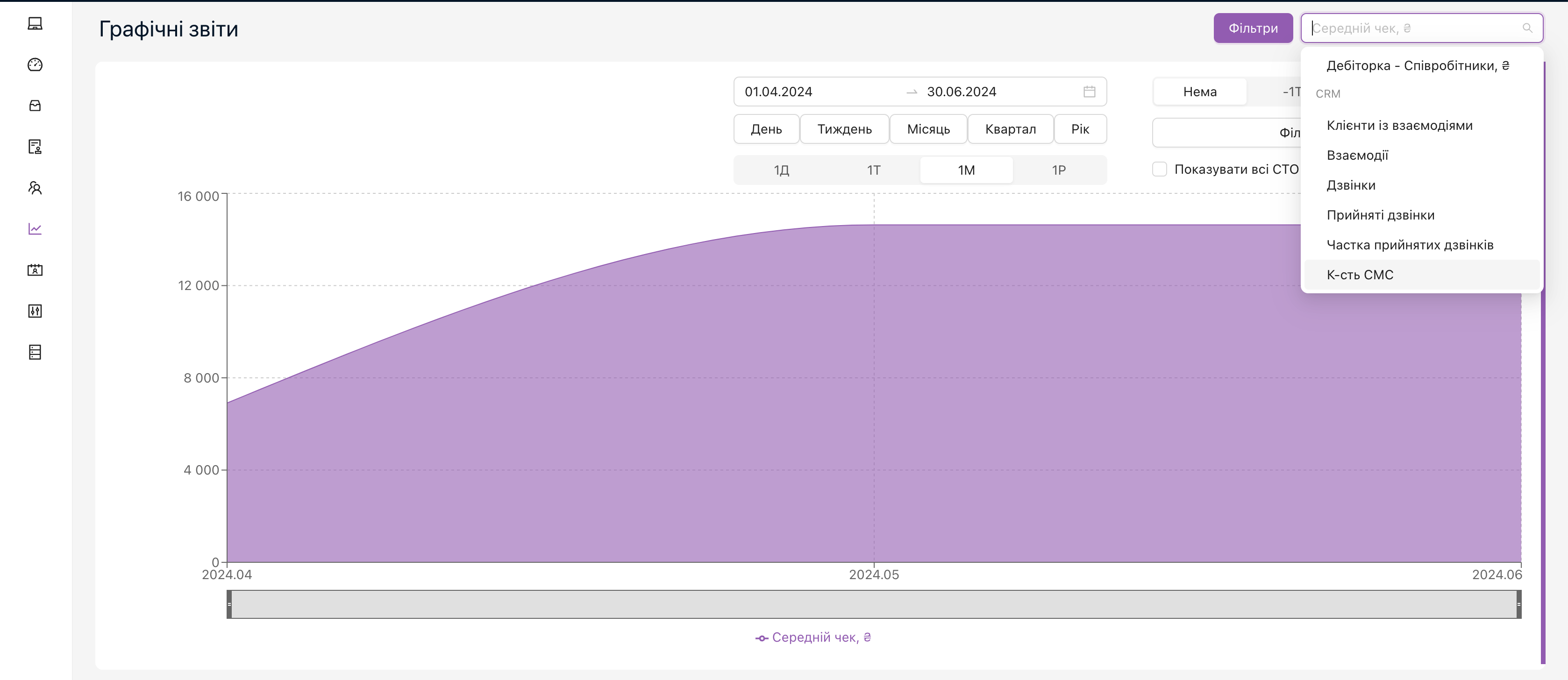Click the 'Квартал' period button

coord(1010,129)
